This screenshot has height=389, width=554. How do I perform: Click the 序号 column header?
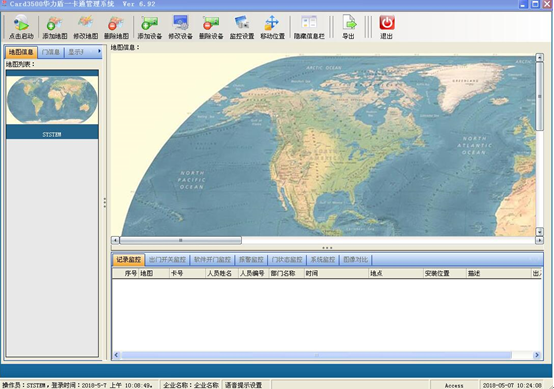point(126,273)
